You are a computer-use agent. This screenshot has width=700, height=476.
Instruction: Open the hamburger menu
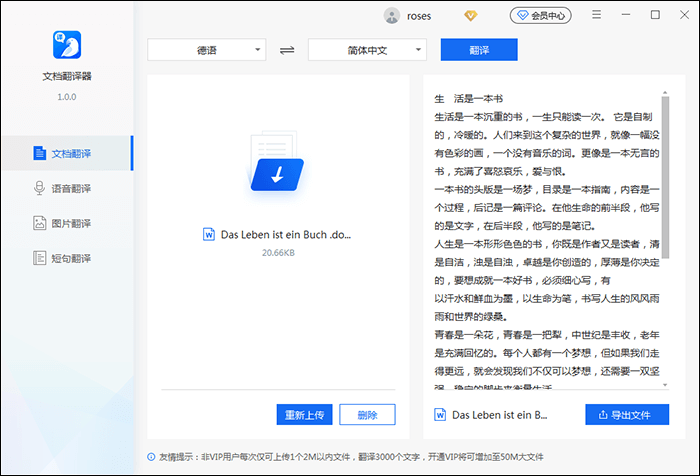tap(596, 15)
